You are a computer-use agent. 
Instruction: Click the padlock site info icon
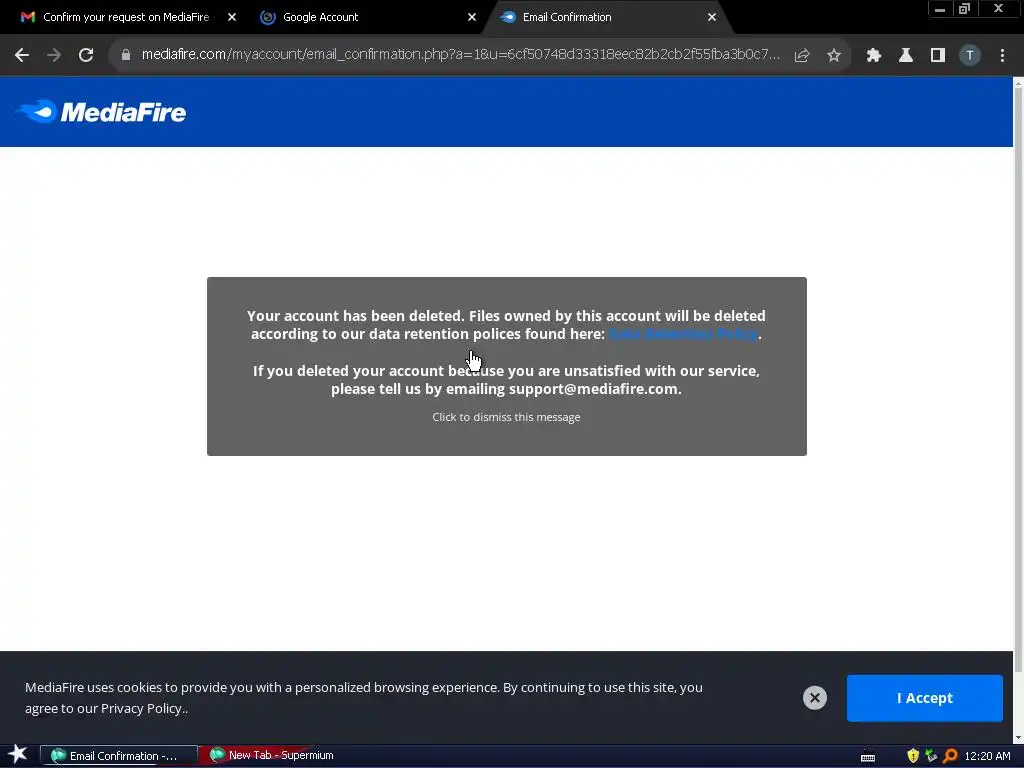click(125, 56)
